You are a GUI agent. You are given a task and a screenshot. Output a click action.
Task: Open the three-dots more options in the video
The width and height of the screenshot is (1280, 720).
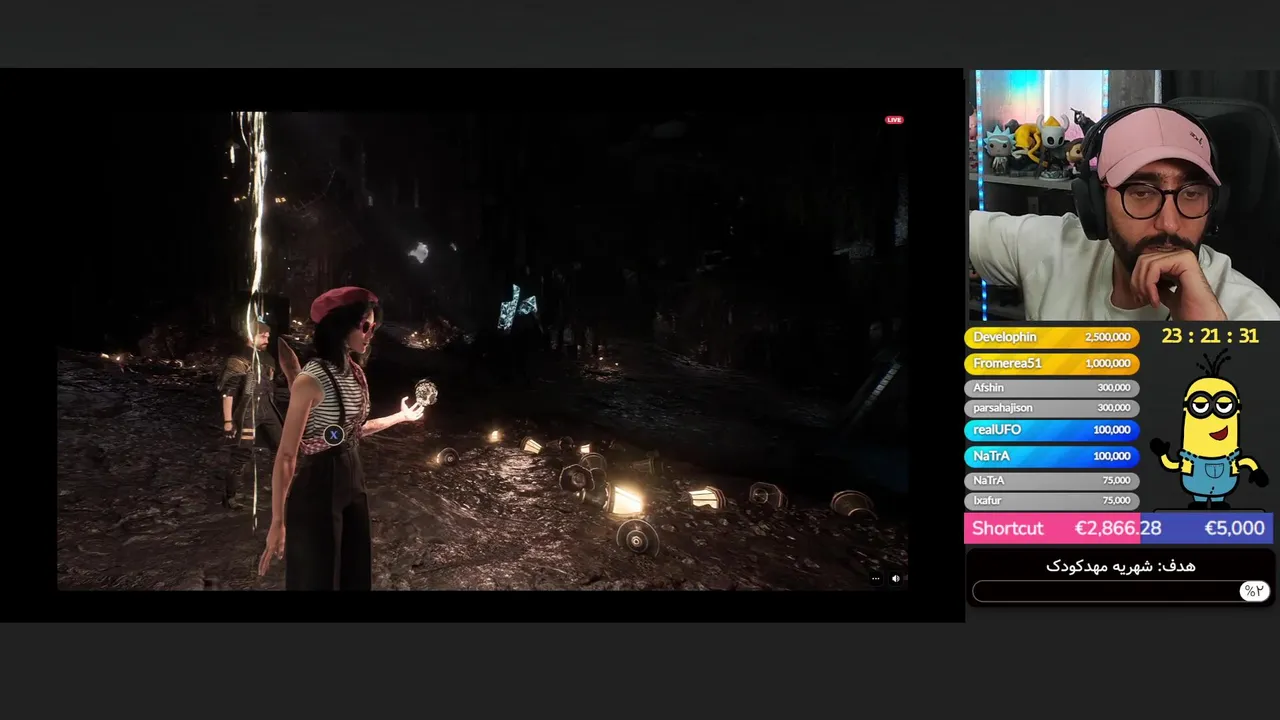(x=875, y=578)
